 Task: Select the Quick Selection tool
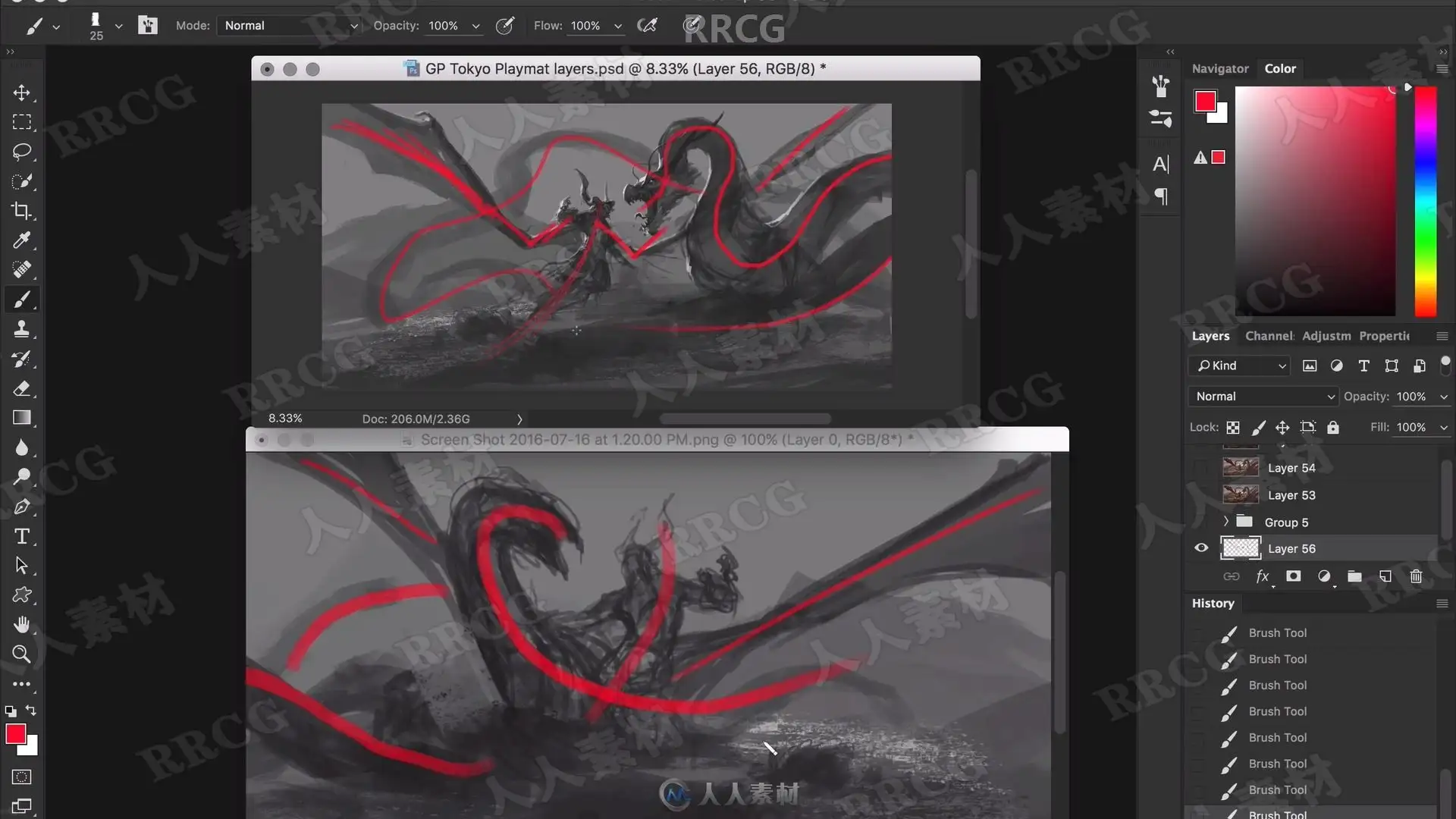[x=21, y=181]
